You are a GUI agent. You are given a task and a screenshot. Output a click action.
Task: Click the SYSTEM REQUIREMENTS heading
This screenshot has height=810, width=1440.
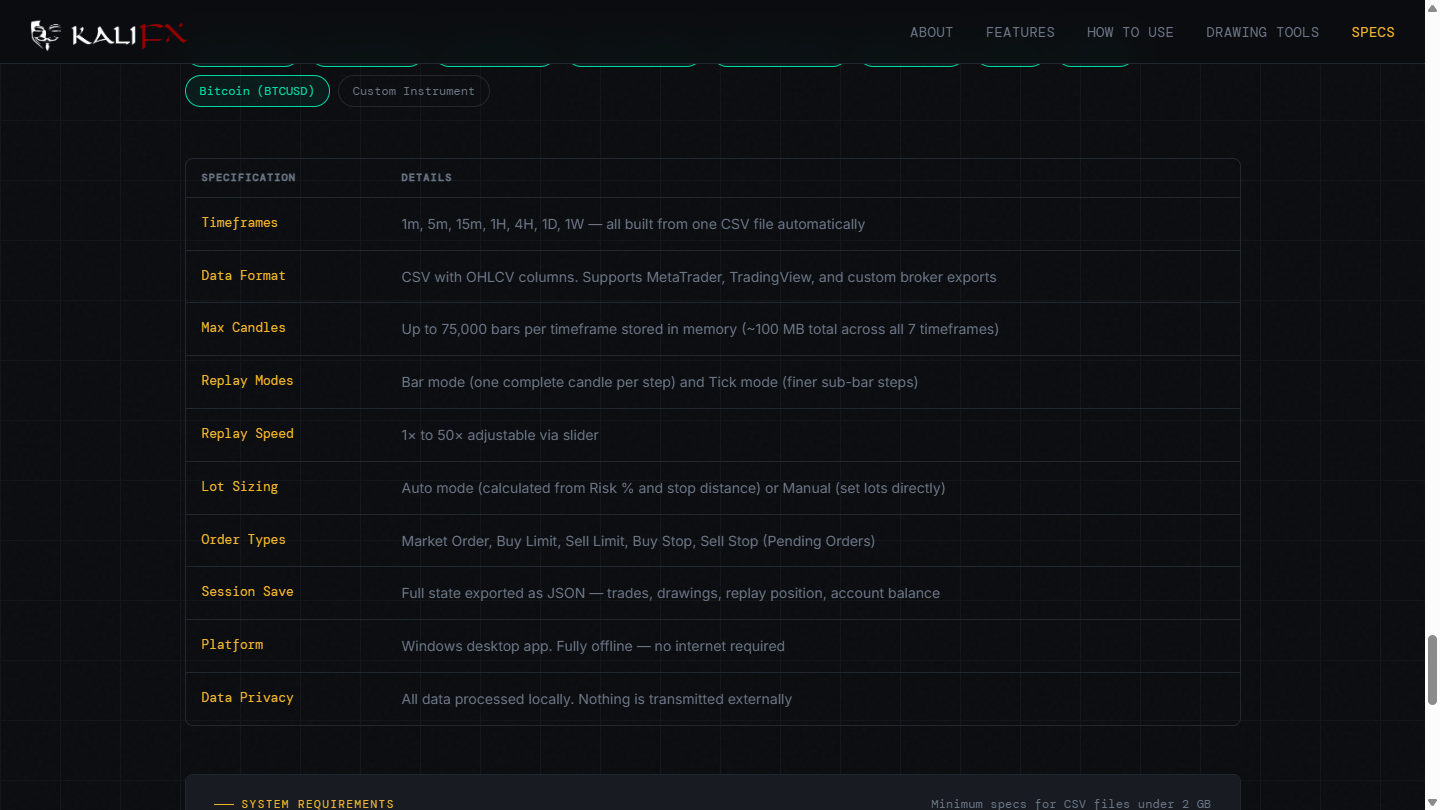pos(317,804)
